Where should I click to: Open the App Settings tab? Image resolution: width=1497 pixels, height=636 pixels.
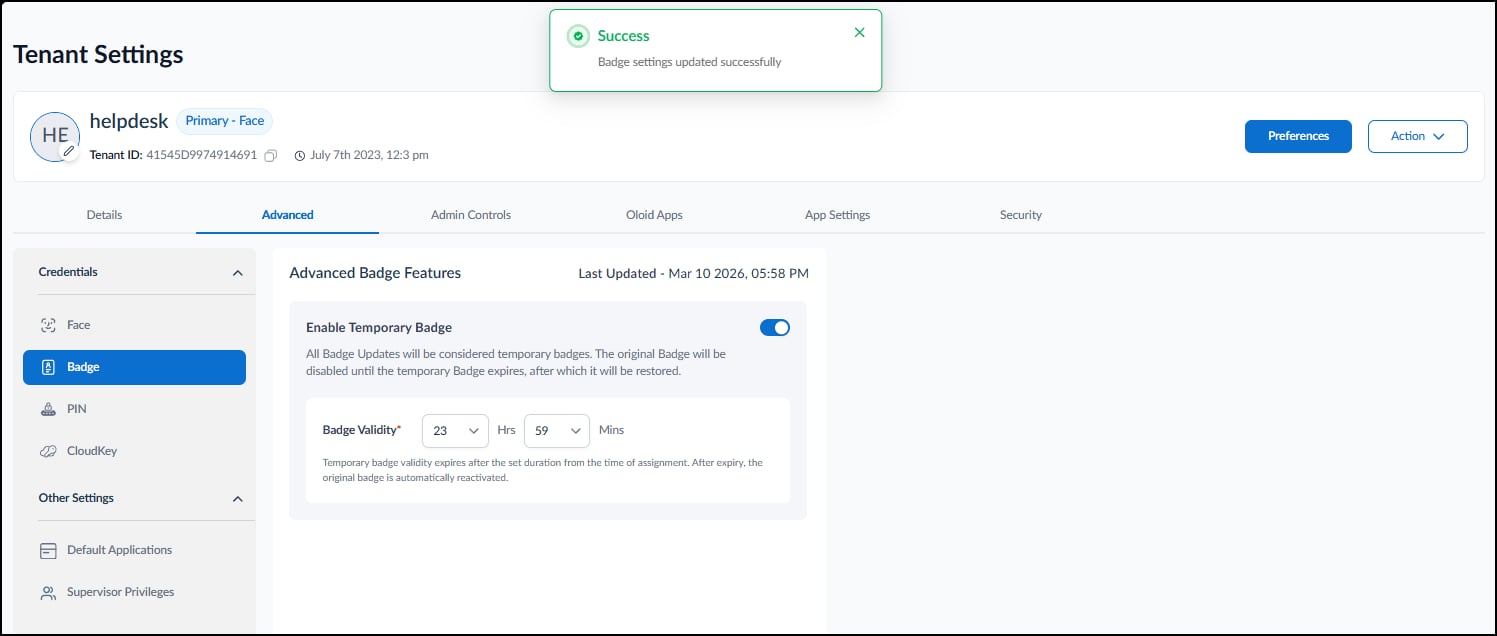pyautogui.click(x=837, y=215)
